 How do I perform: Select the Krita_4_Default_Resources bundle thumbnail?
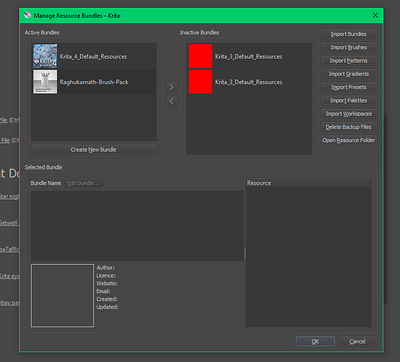coord(45,56)
